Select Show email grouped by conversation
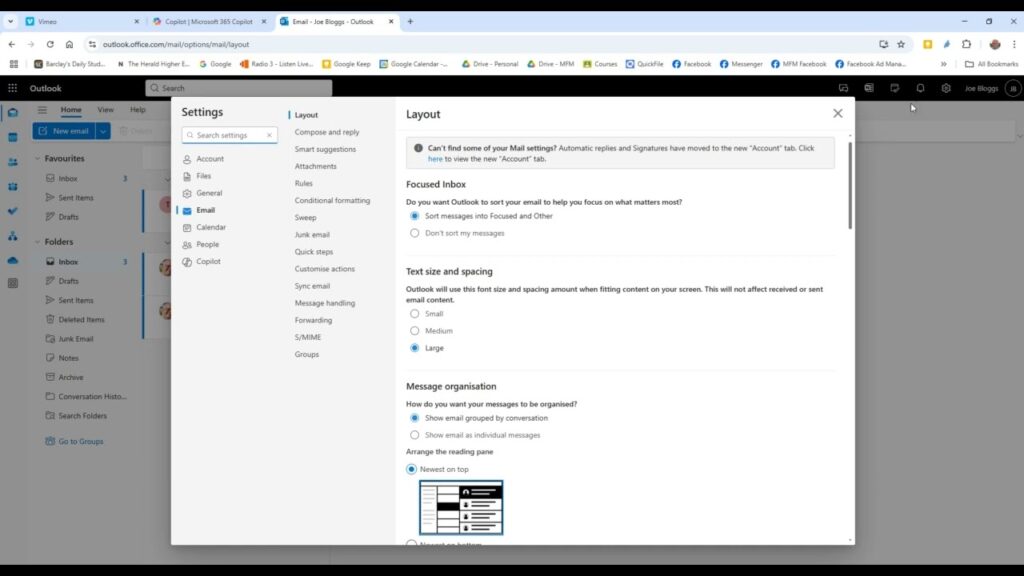The height and width of the screenshot is (576, 1024). 415,418
